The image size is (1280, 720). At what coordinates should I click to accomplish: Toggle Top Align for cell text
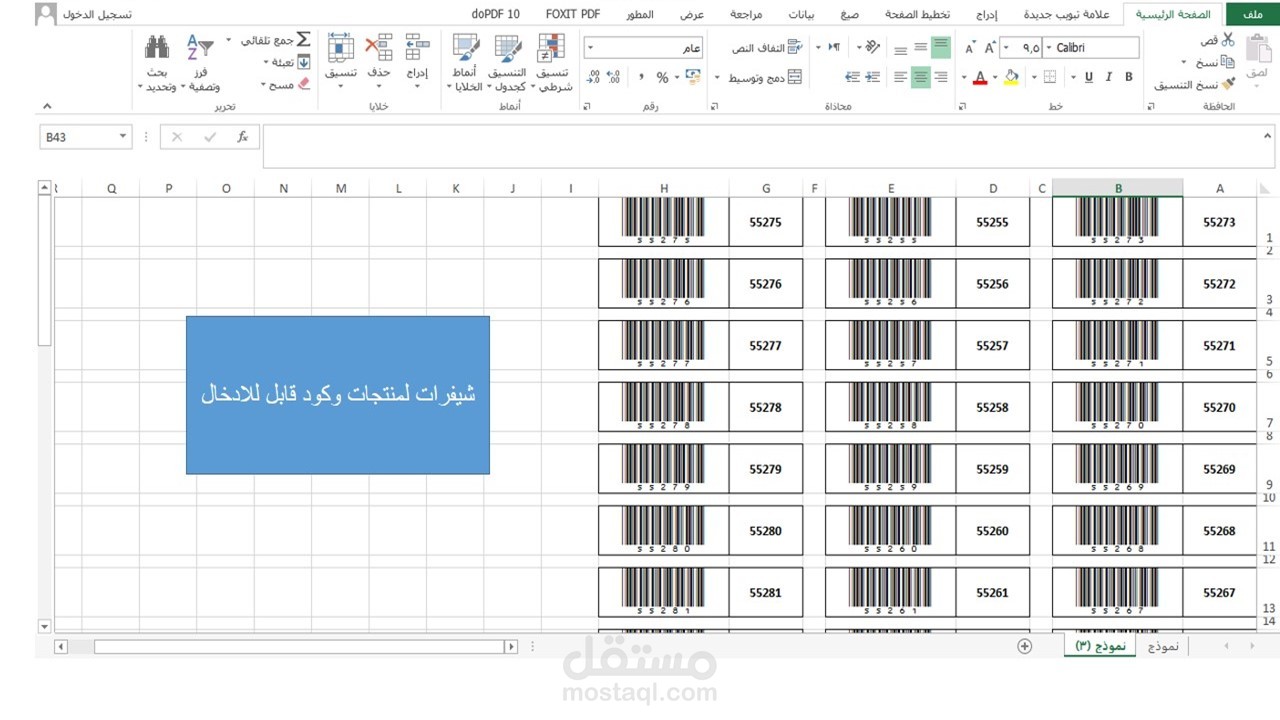point(940,47)
